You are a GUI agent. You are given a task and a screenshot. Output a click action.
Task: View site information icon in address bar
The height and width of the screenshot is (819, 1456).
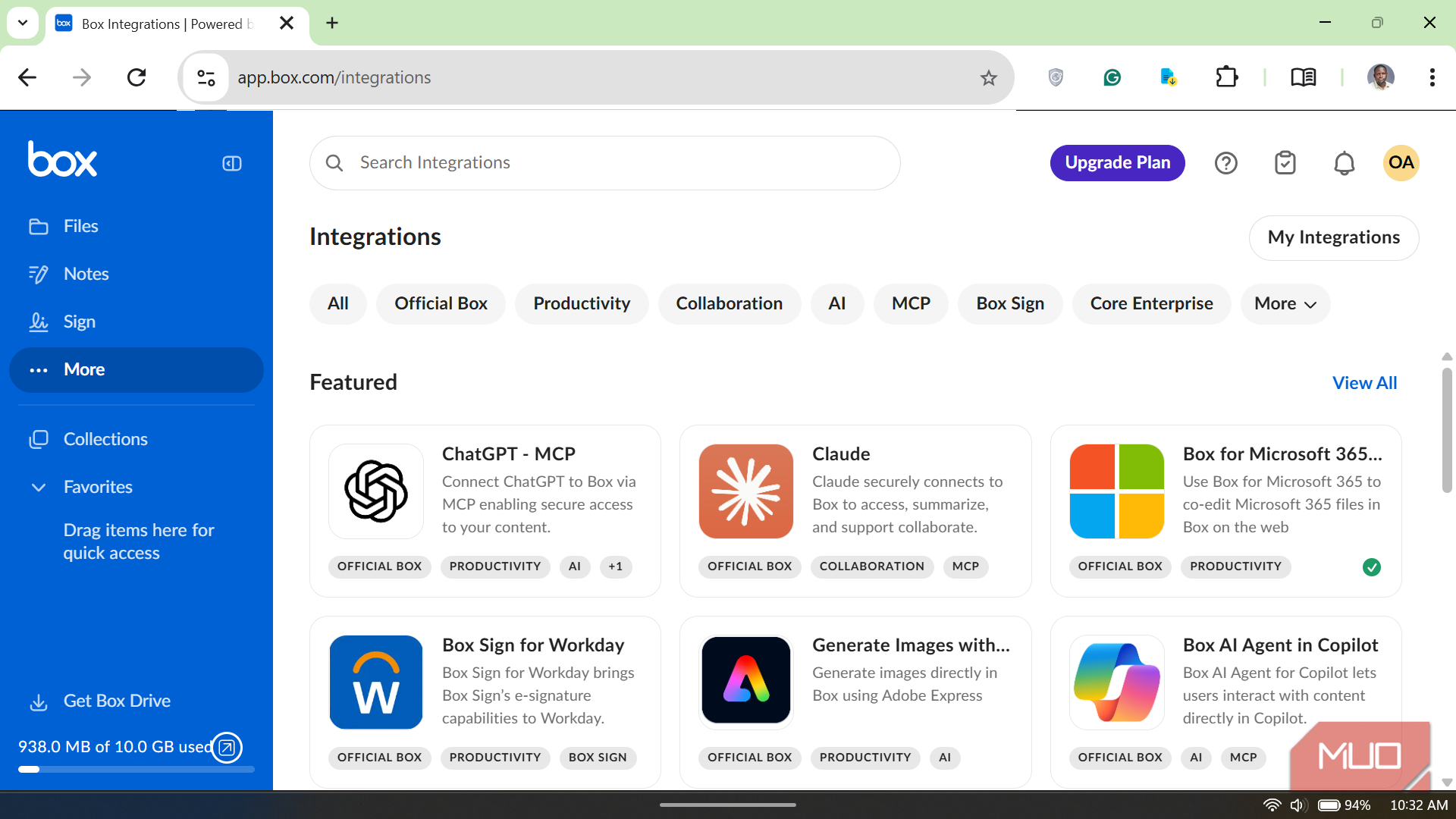(x=206, y=77)
